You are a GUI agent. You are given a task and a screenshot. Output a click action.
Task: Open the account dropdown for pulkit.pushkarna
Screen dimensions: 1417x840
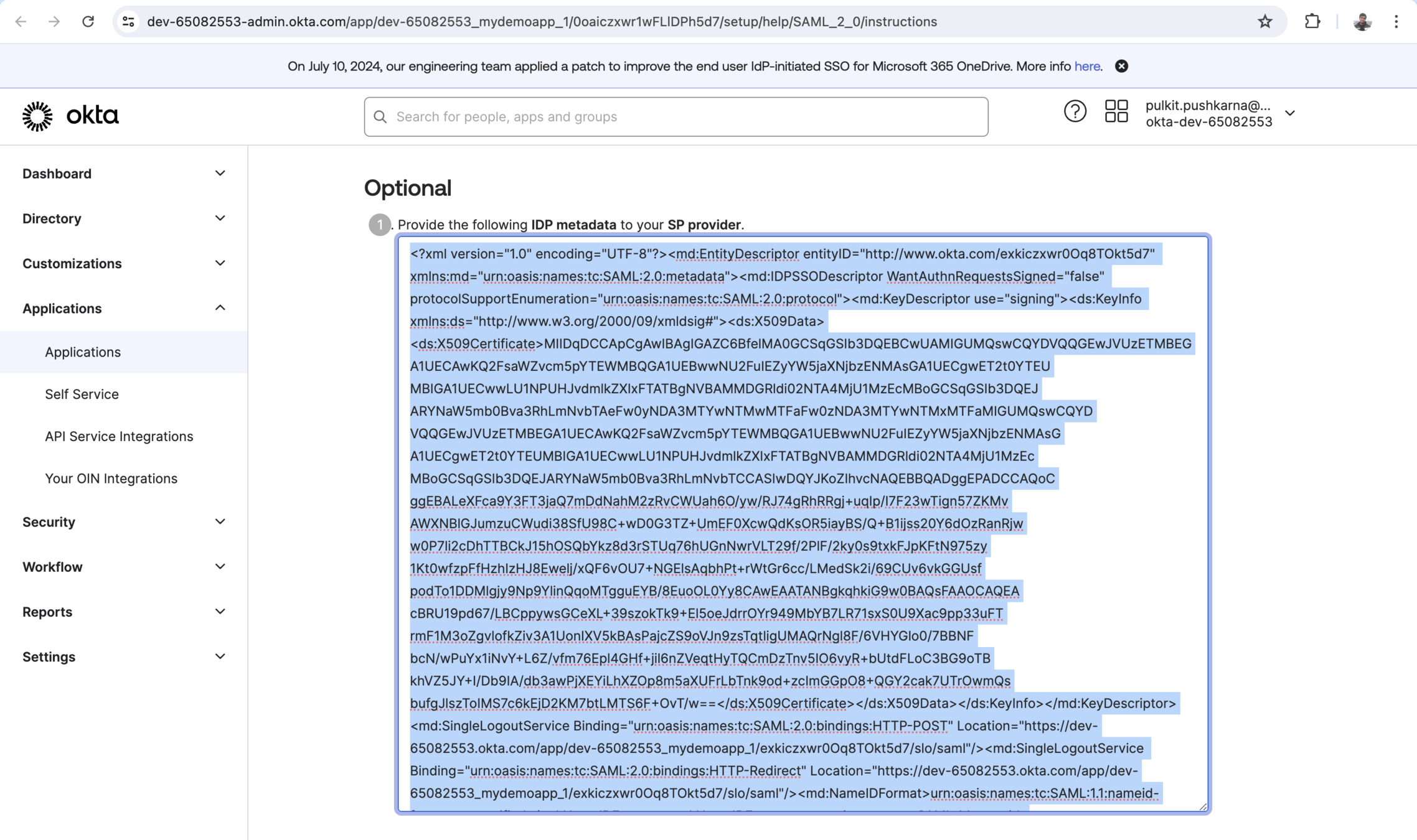tap(1289, 113)
